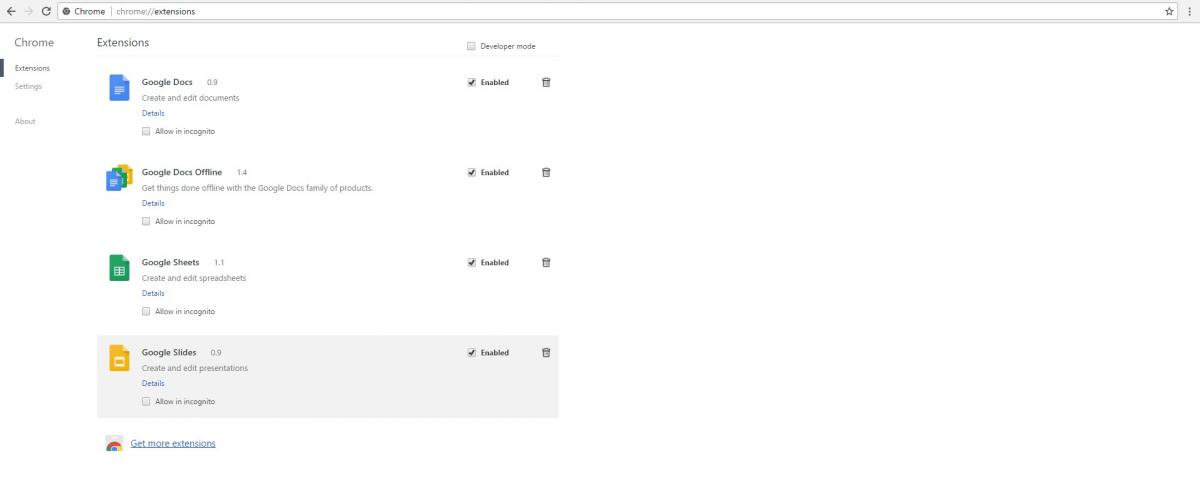This screenshot has height=503, width=1200.
Task: Click the 'Create and edit spreadsheets' description
Action: [x=194, y=278]
